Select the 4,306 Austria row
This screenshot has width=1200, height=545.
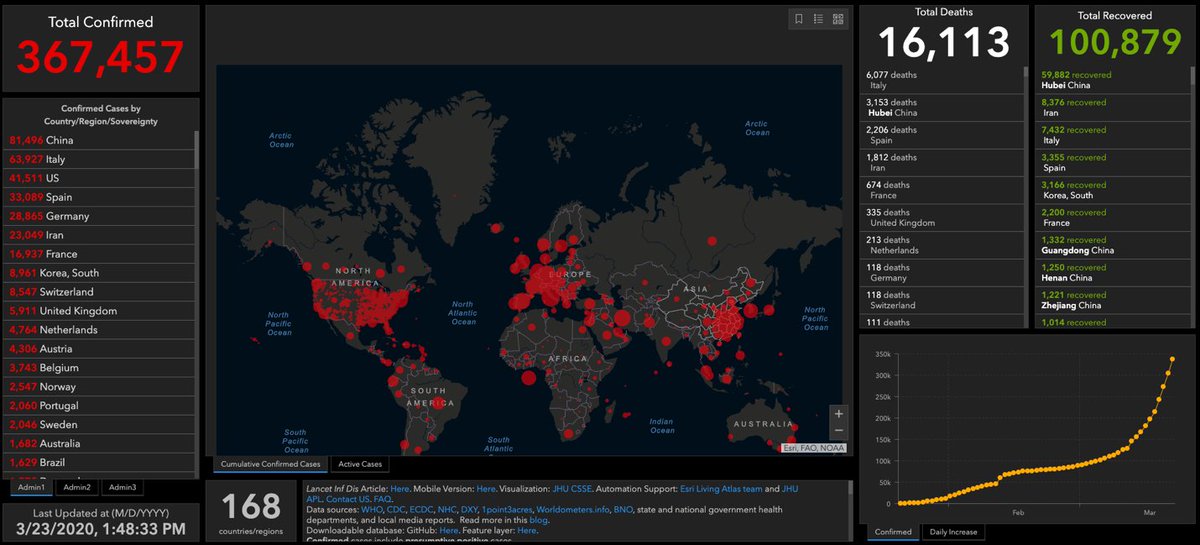point(99,349)
